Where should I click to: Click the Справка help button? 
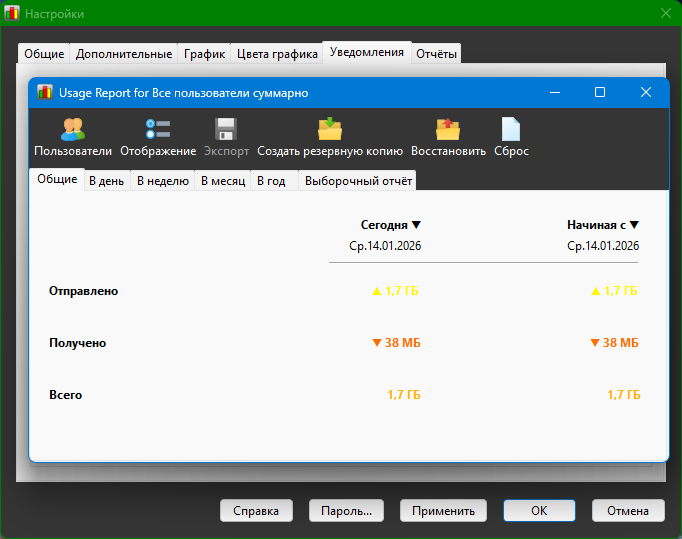(256, 510)
